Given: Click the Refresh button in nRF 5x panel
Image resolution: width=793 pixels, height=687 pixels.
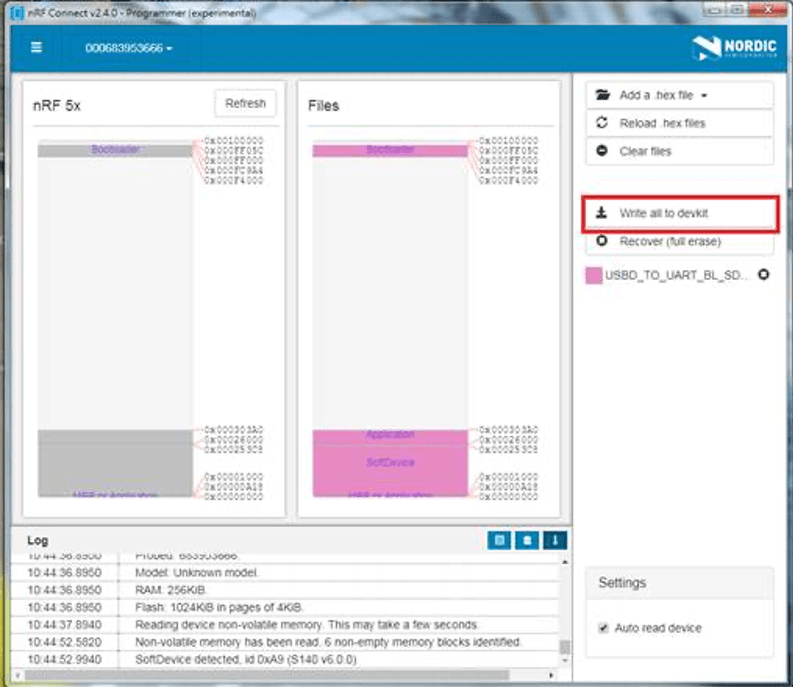Looking at the screenshot, I should [245, 103].
